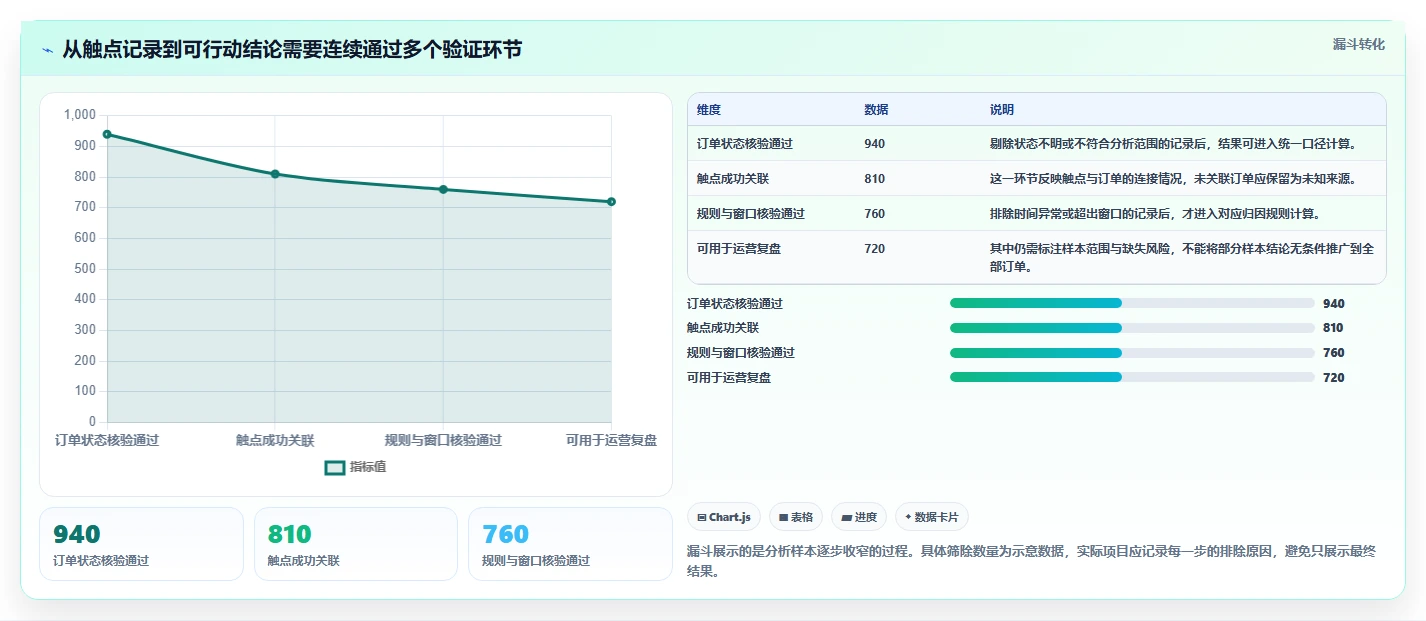Click chart data point for 可用于运营复盘

coord(611,202)
